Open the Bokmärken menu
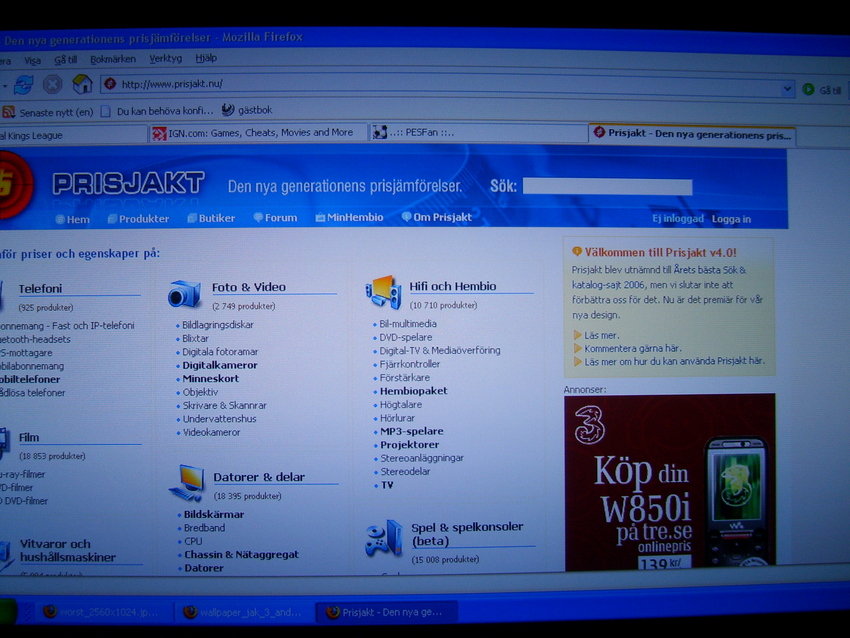The image size is (850, 638). point(113,59)
